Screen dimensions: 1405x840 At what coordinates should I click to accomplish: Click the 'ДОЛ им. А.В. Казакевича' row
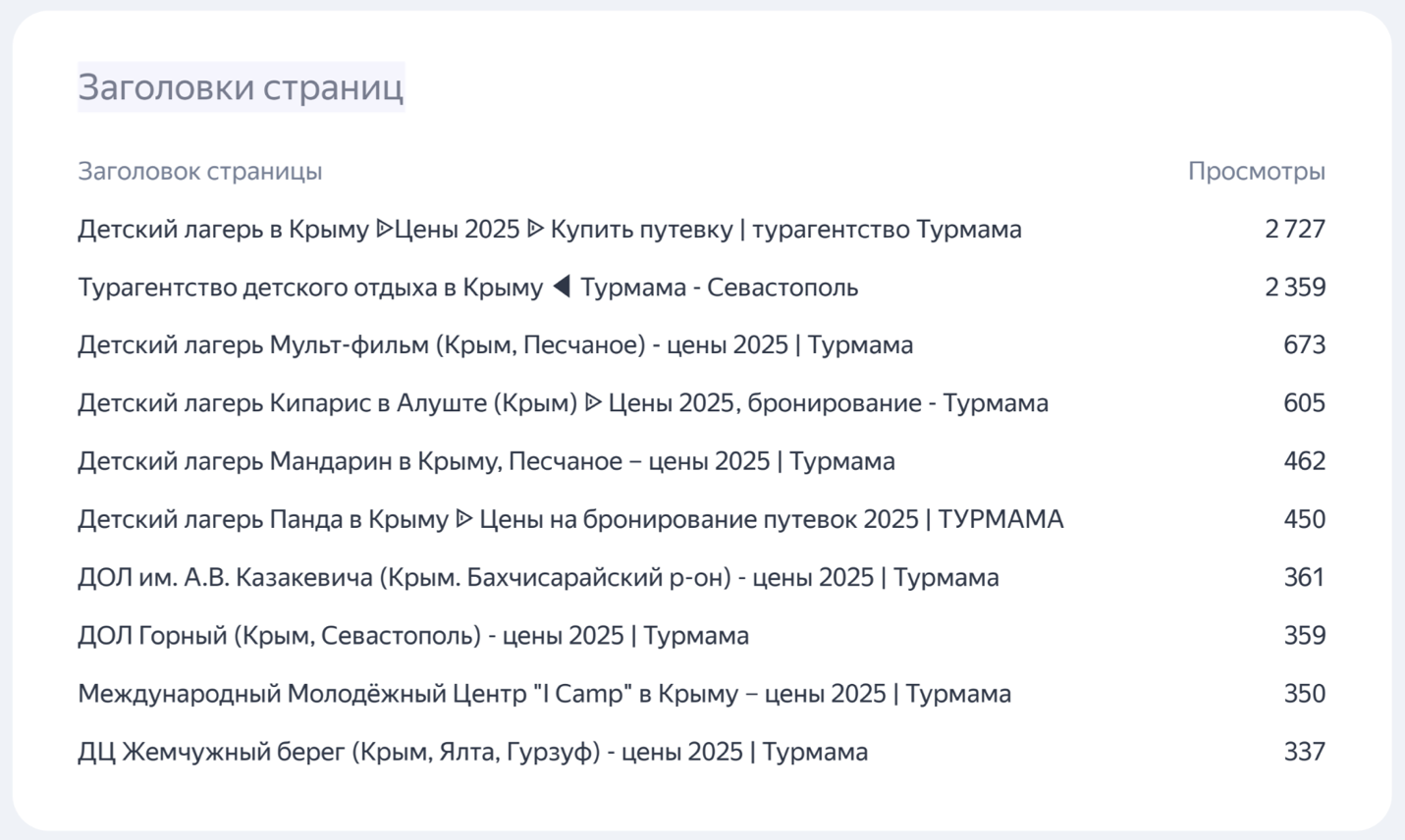538,577
